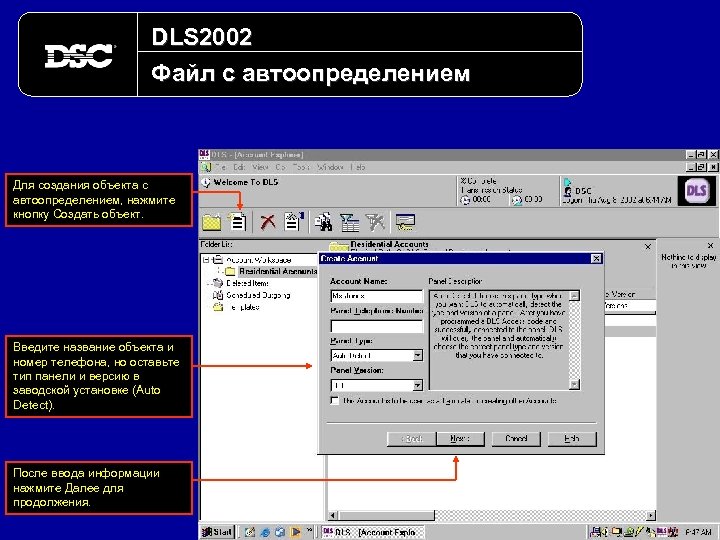720x540 pixels.
Task: Select Templates in folder tree
Action: point(244,307)
